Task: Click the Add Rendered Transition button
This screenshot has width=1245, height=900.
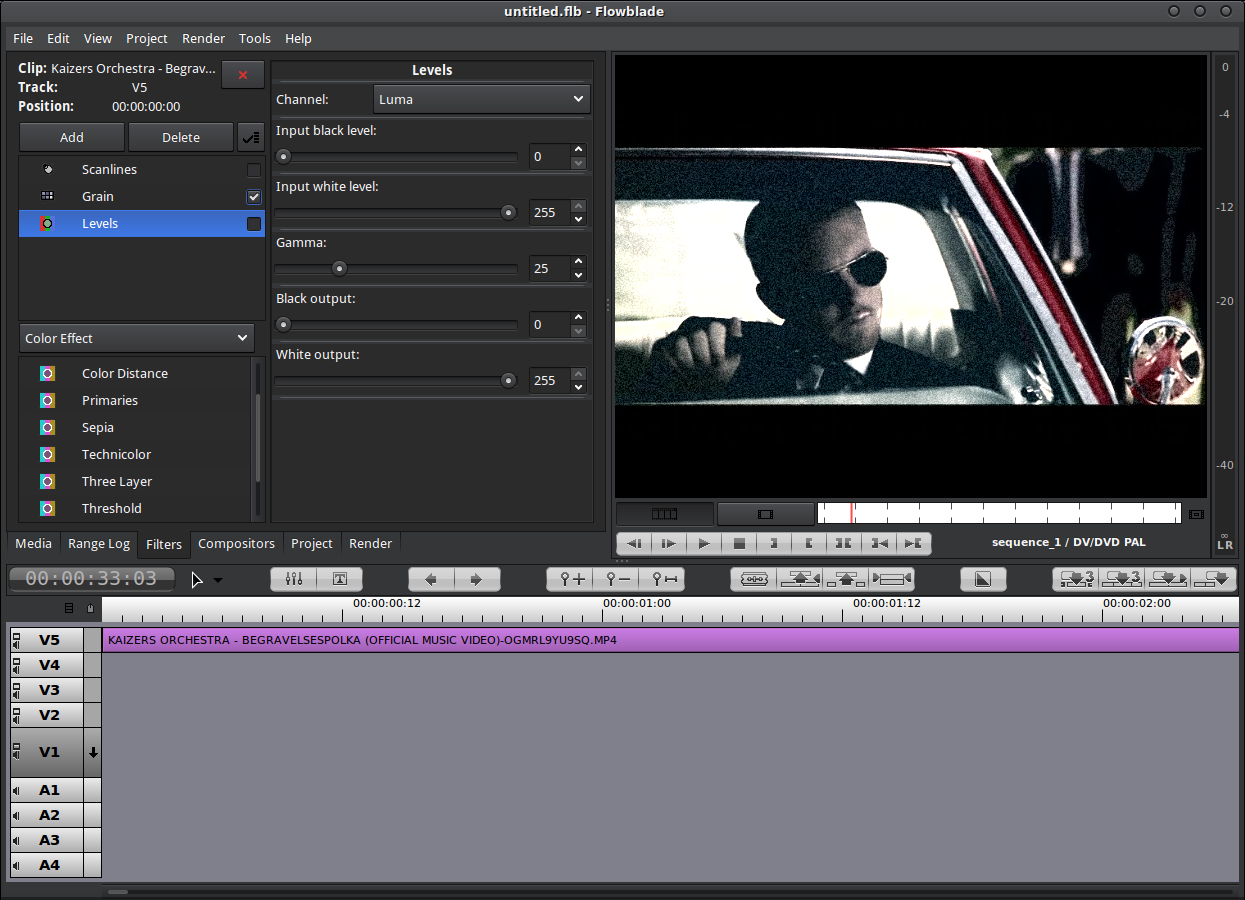Action: click(983, 579)
